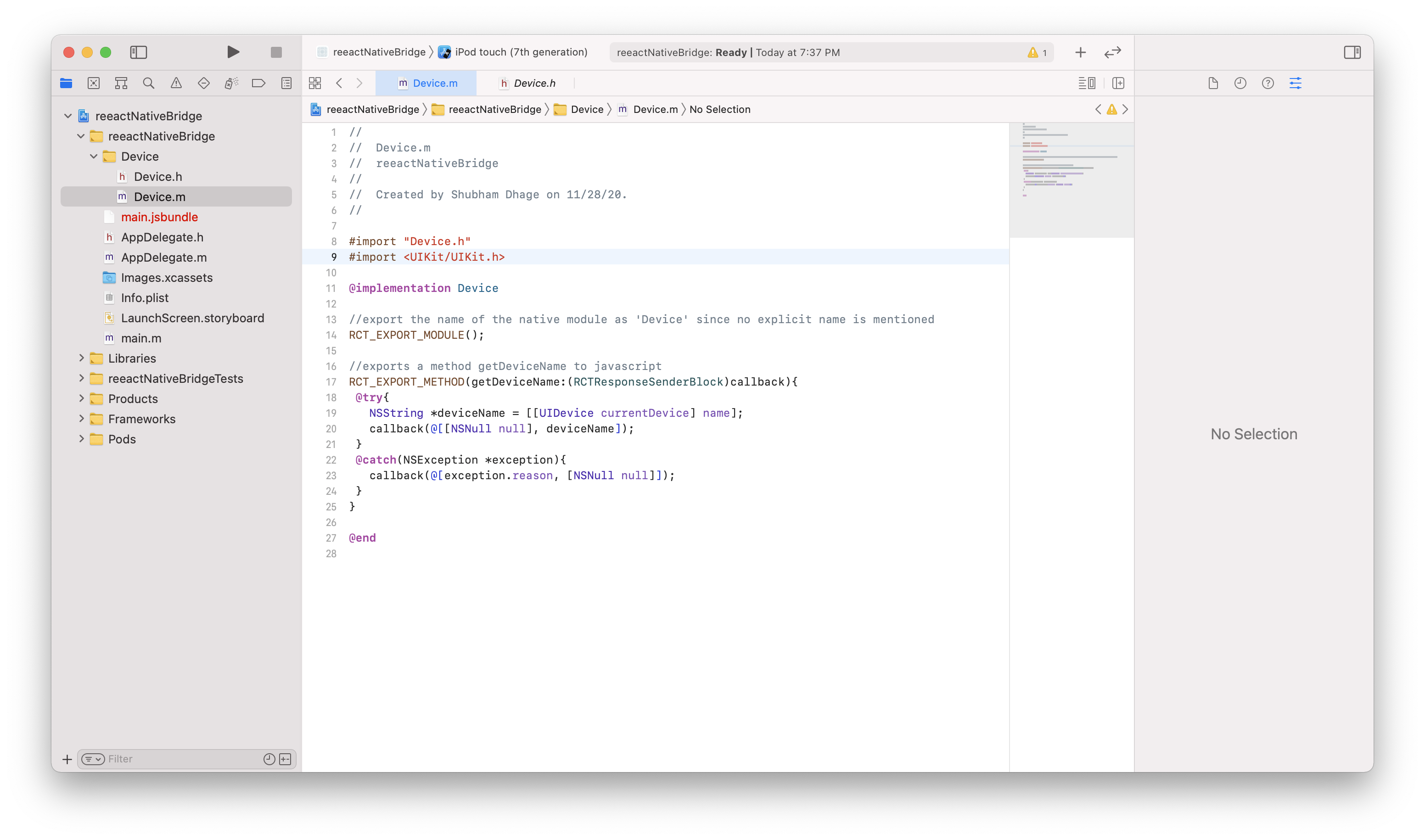Expand the reeactNativeBridgeTests folder
Viewport: 1425px width, 840px height.
click(81, 378)
